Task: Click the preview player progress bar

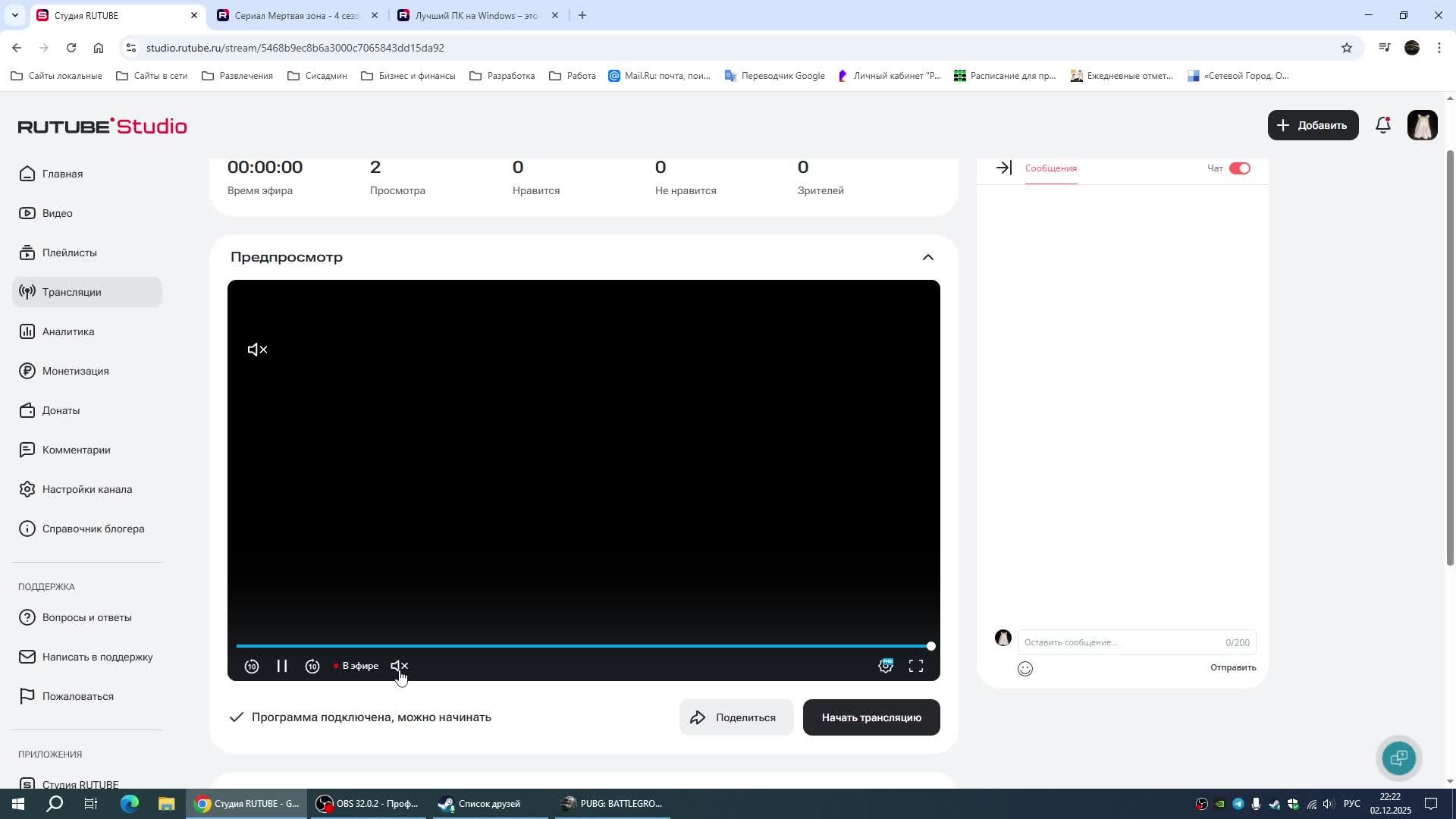Action: [x=582, y=646]
